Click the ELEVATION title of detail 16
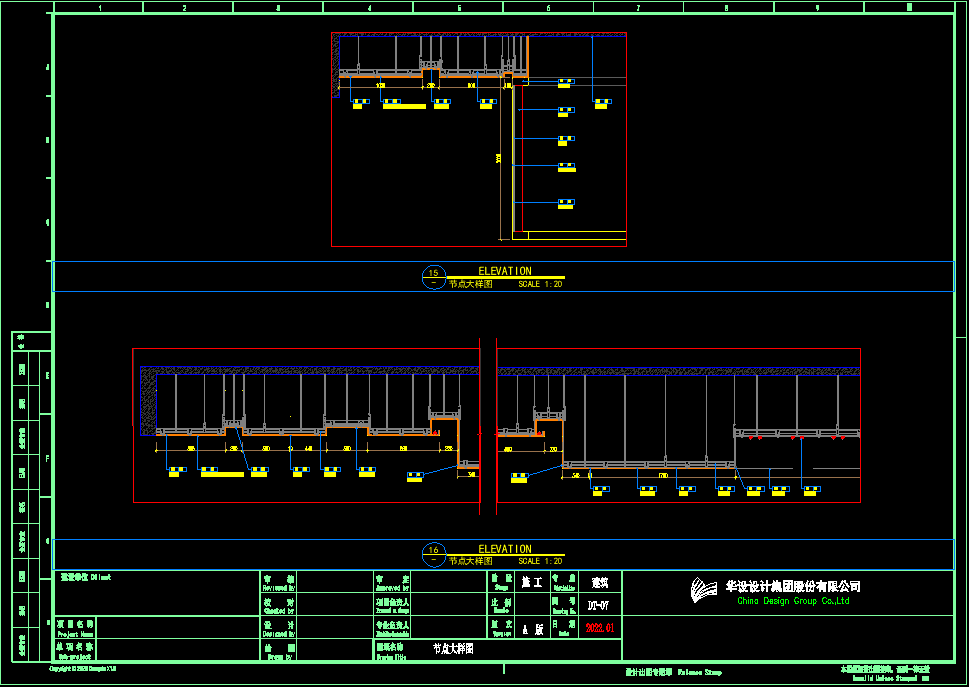This screenshot has height=687, width=969. tap(505, 549)
